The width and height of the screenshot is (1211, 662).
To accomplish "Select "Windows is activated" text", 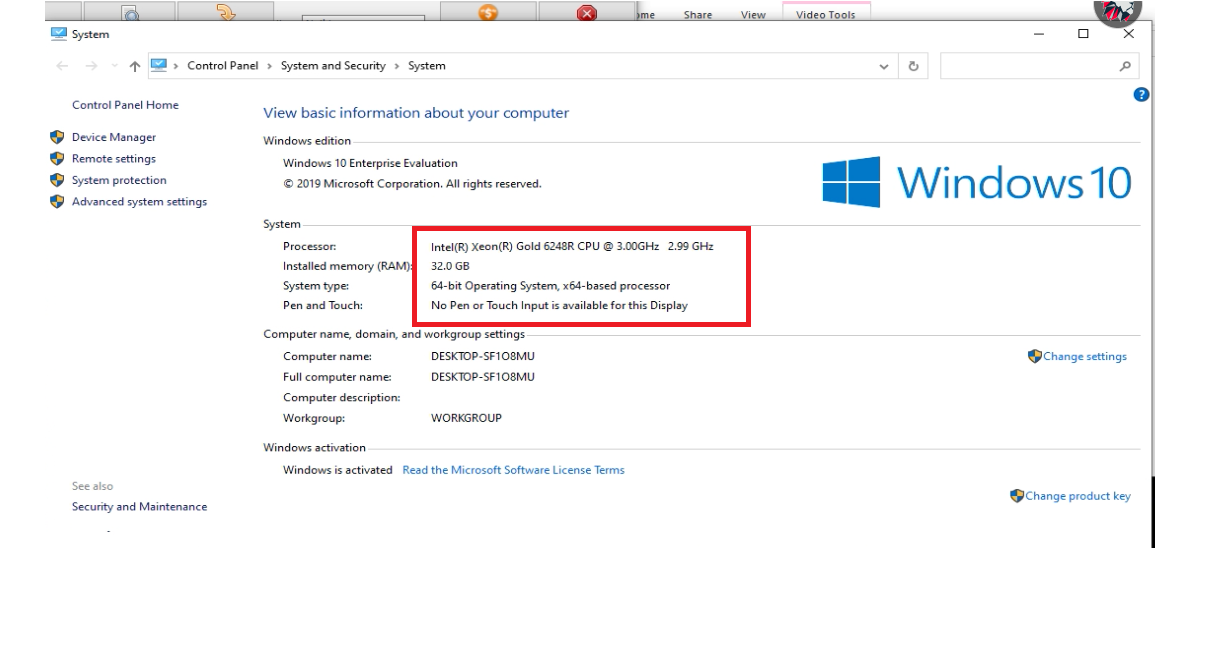I will (338, 470).
